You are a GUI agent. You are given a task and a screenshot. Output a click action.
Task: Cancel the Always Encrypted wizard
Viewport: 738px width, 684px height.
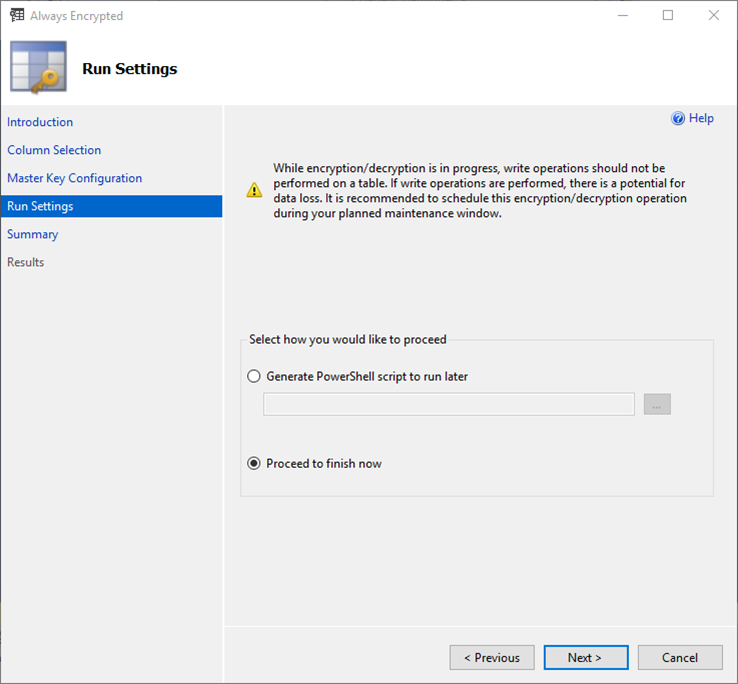680,657
